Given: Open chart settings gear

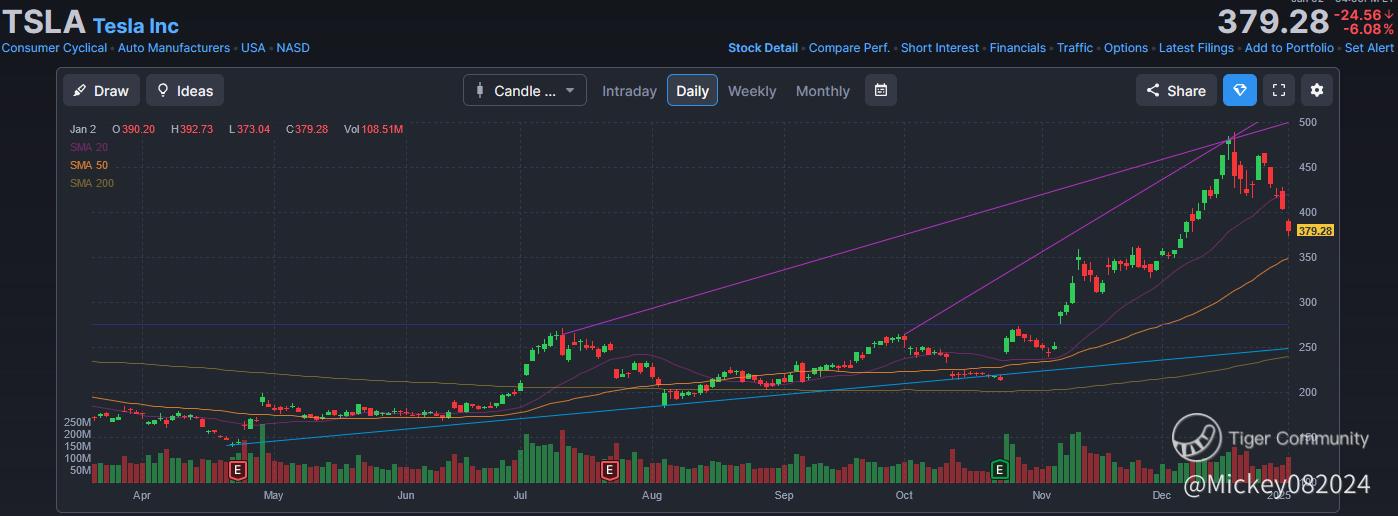Looking at the screenshot, I should click(x=1316, y=90).
